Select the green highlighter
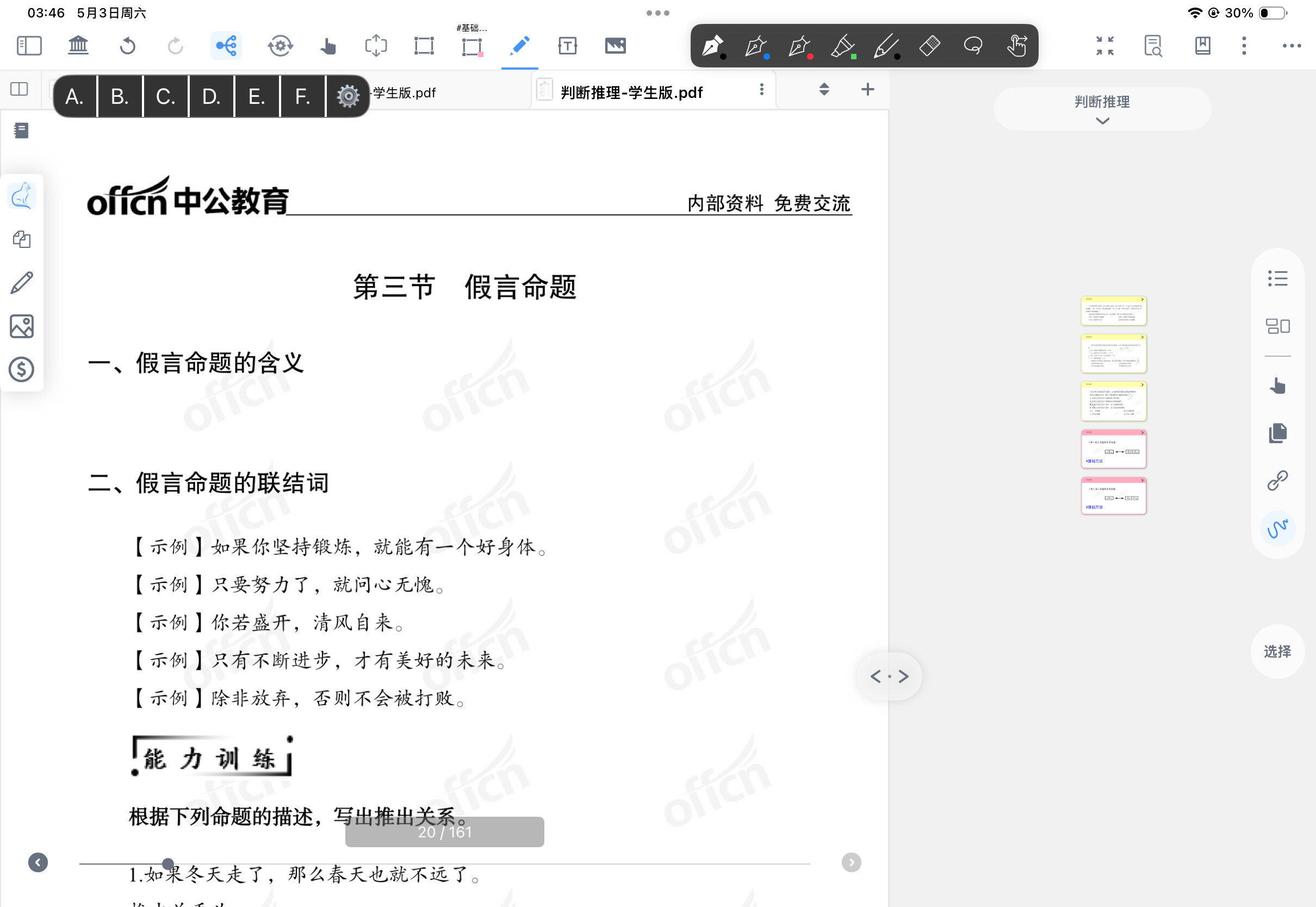1316x907 pixels. click(x=843, y=46)
